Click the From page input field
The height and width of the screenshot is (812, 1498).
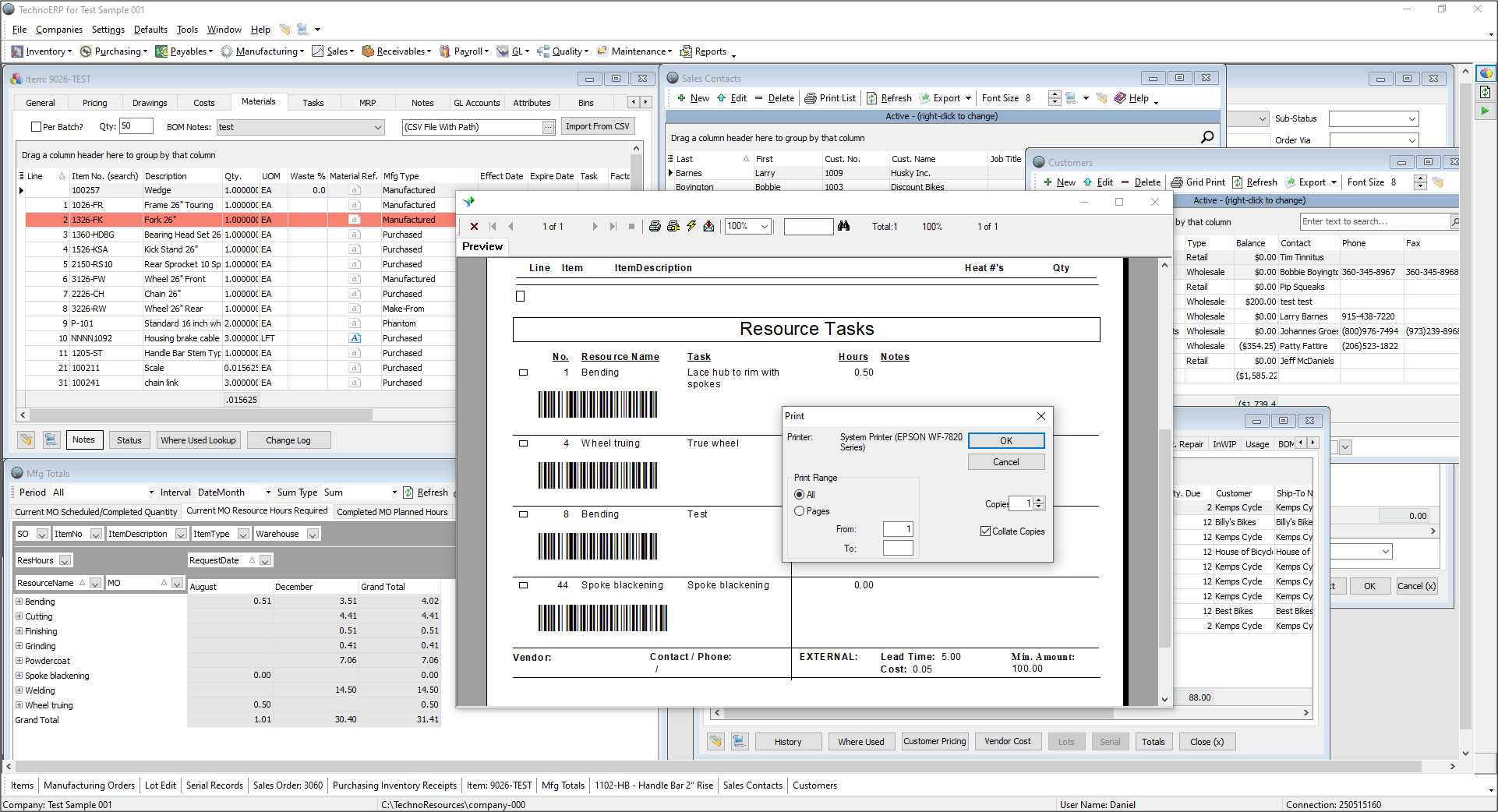[x=897, y=529]
